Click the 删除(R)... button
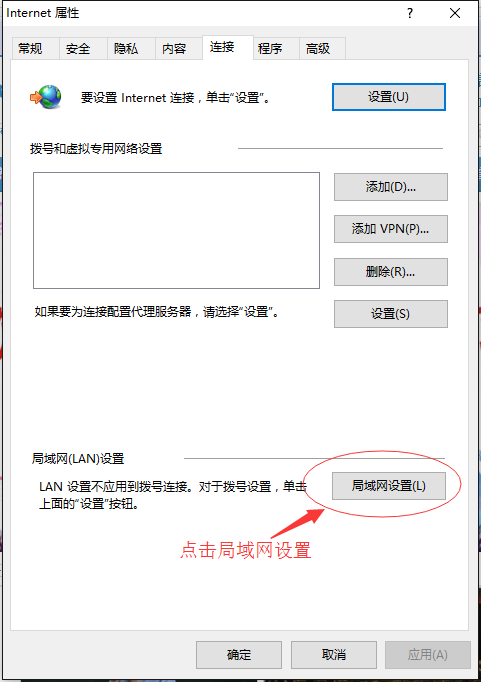481x682 pixels. coord(391,272)
